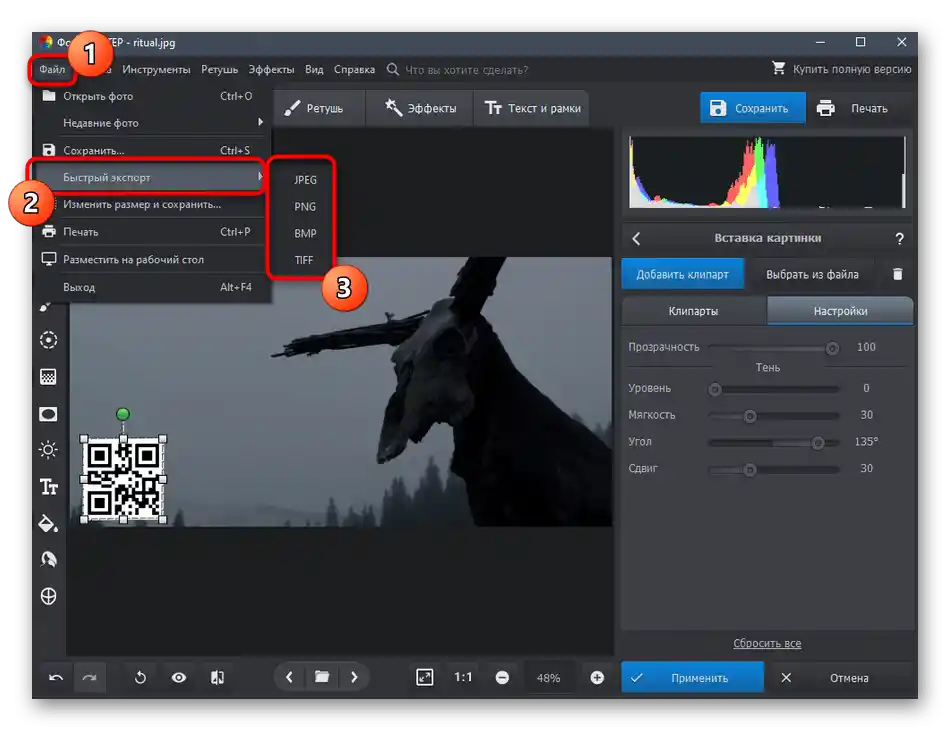Click the reset rotation arrow icon
Viewport: 950px width, 731px height.
coord(140,678)
